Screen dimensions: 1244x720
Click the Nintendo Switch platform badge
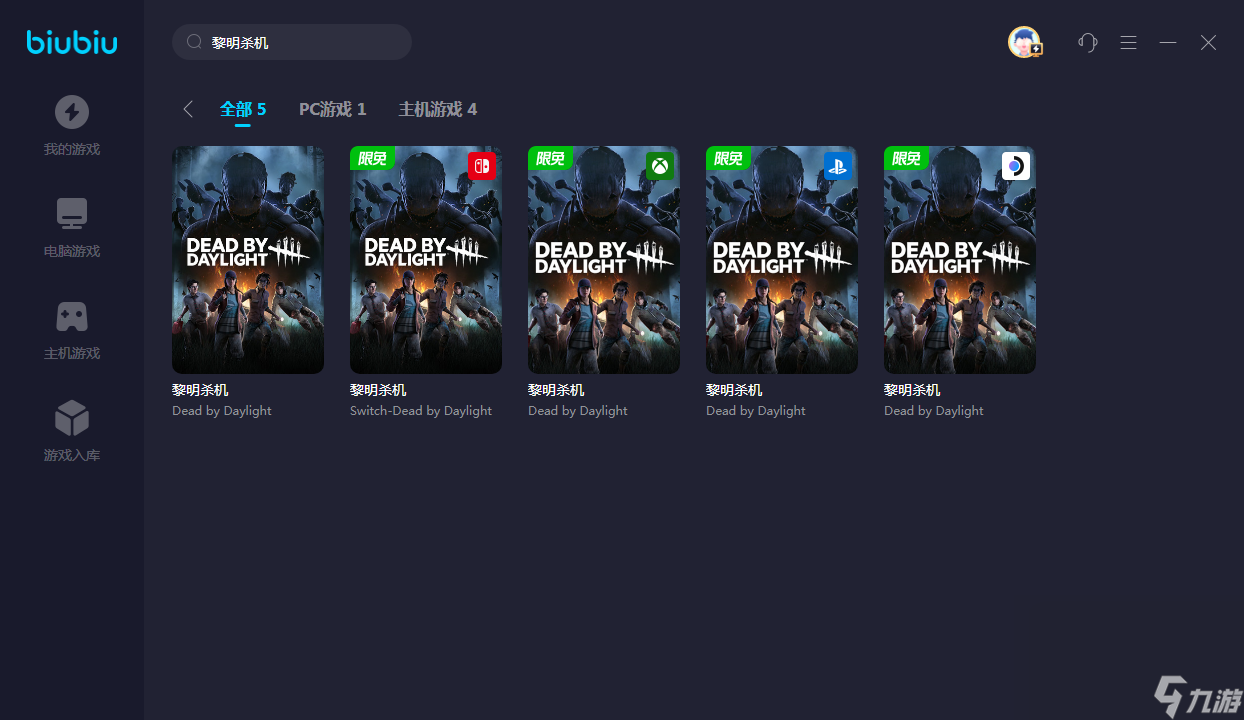click(x=482, y=166)
